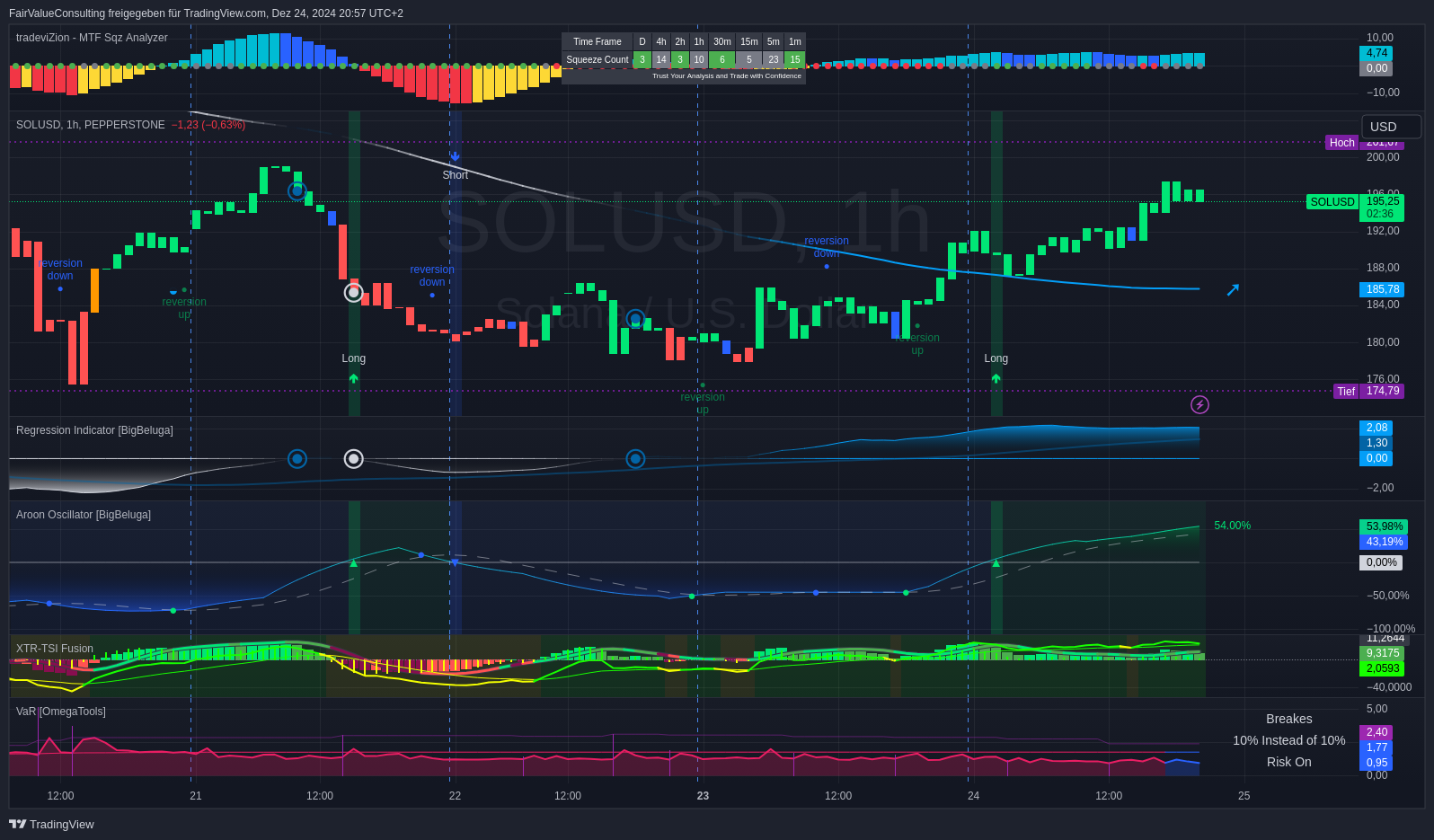Click the white circle marker in the Regression Indicator pane
Screen dimensions: 1434x840
click(x=354, y=459)
